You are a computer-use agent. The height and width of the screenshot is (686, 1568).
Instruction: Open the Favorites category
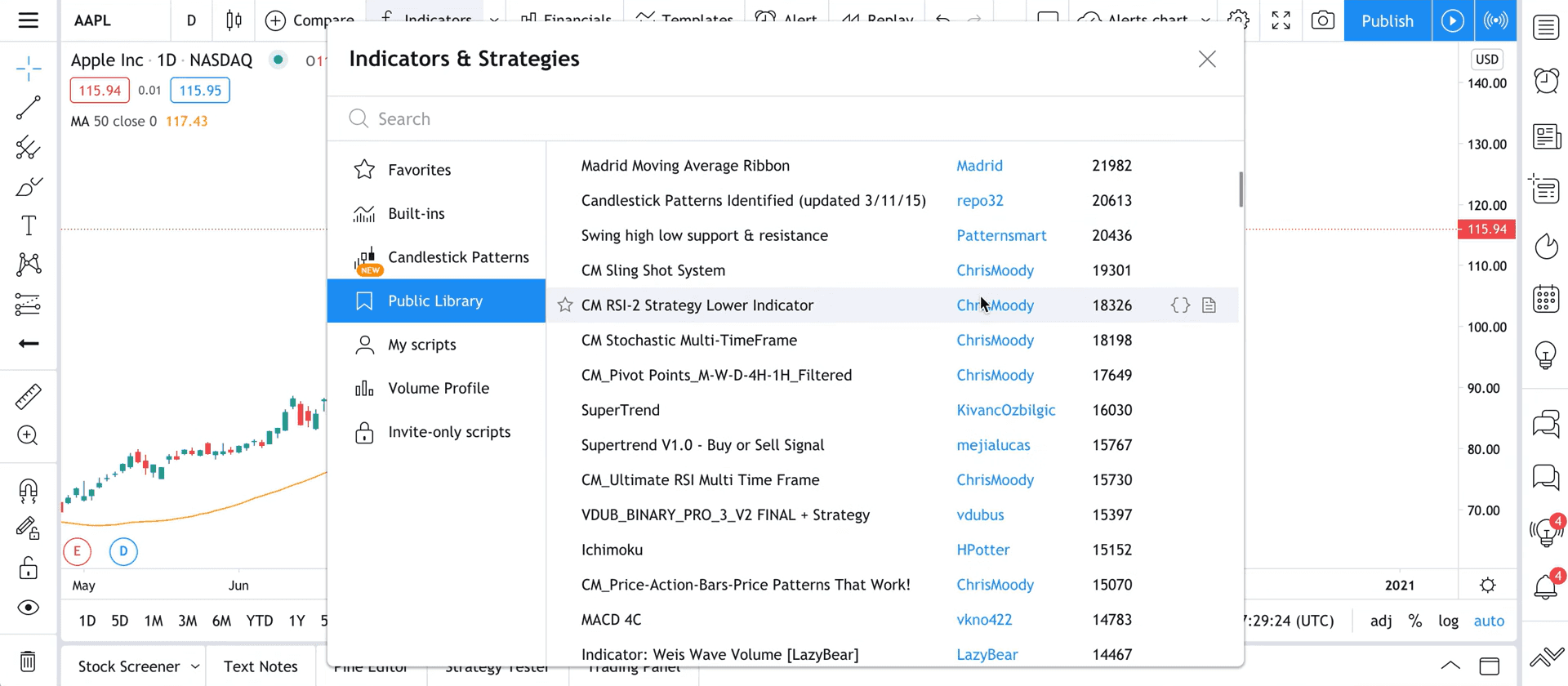(436, 170)
